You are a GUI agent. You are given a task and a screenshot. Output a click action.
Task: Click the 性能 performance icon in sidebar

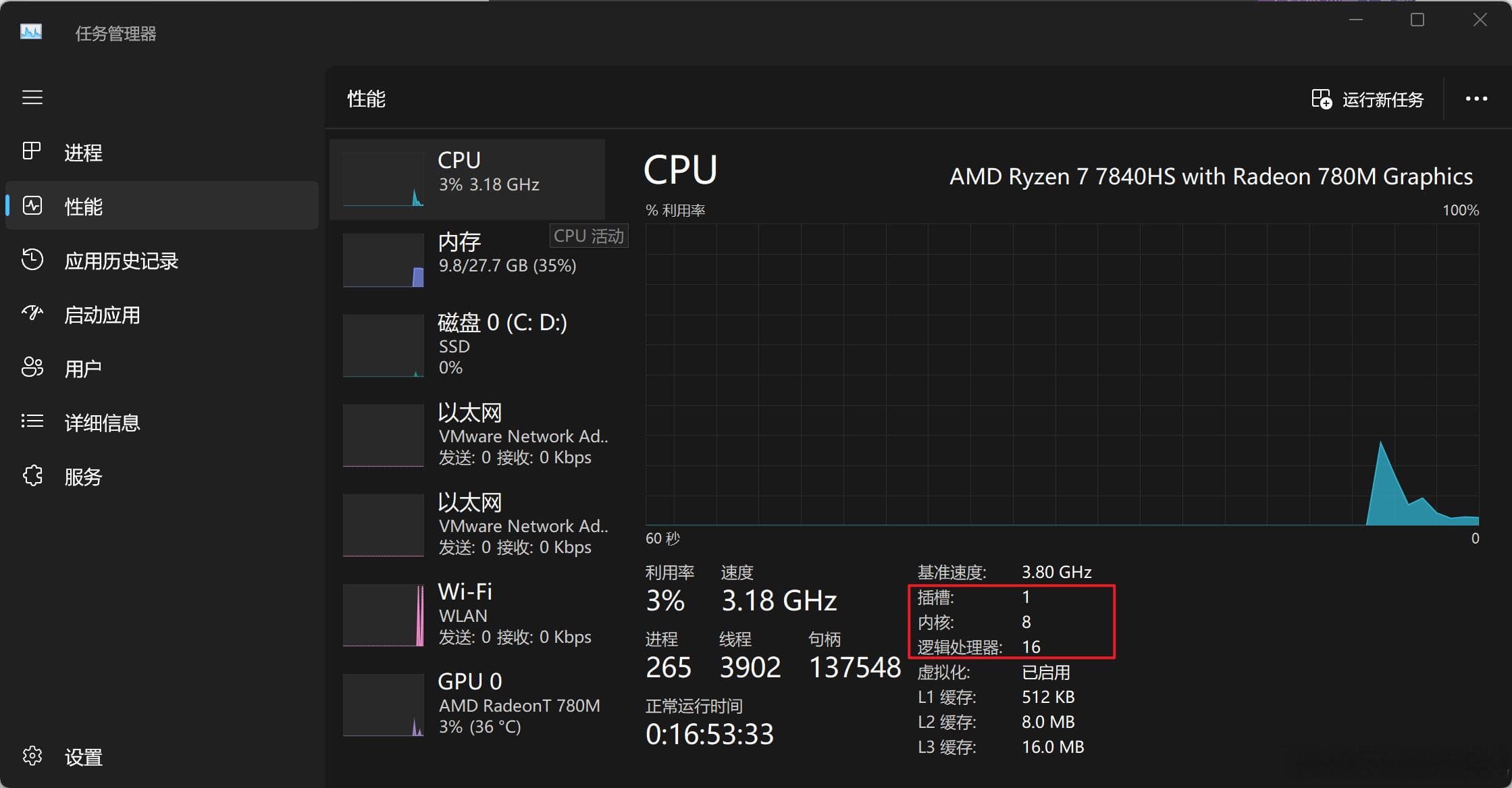click(32, 205)
